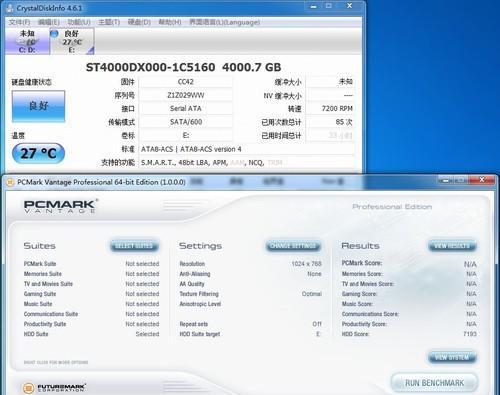Image resolution: width=500 pixels, height=395 pixels.
Task: Open the 编辑(E) menu
Action: [x=49, y=22]
